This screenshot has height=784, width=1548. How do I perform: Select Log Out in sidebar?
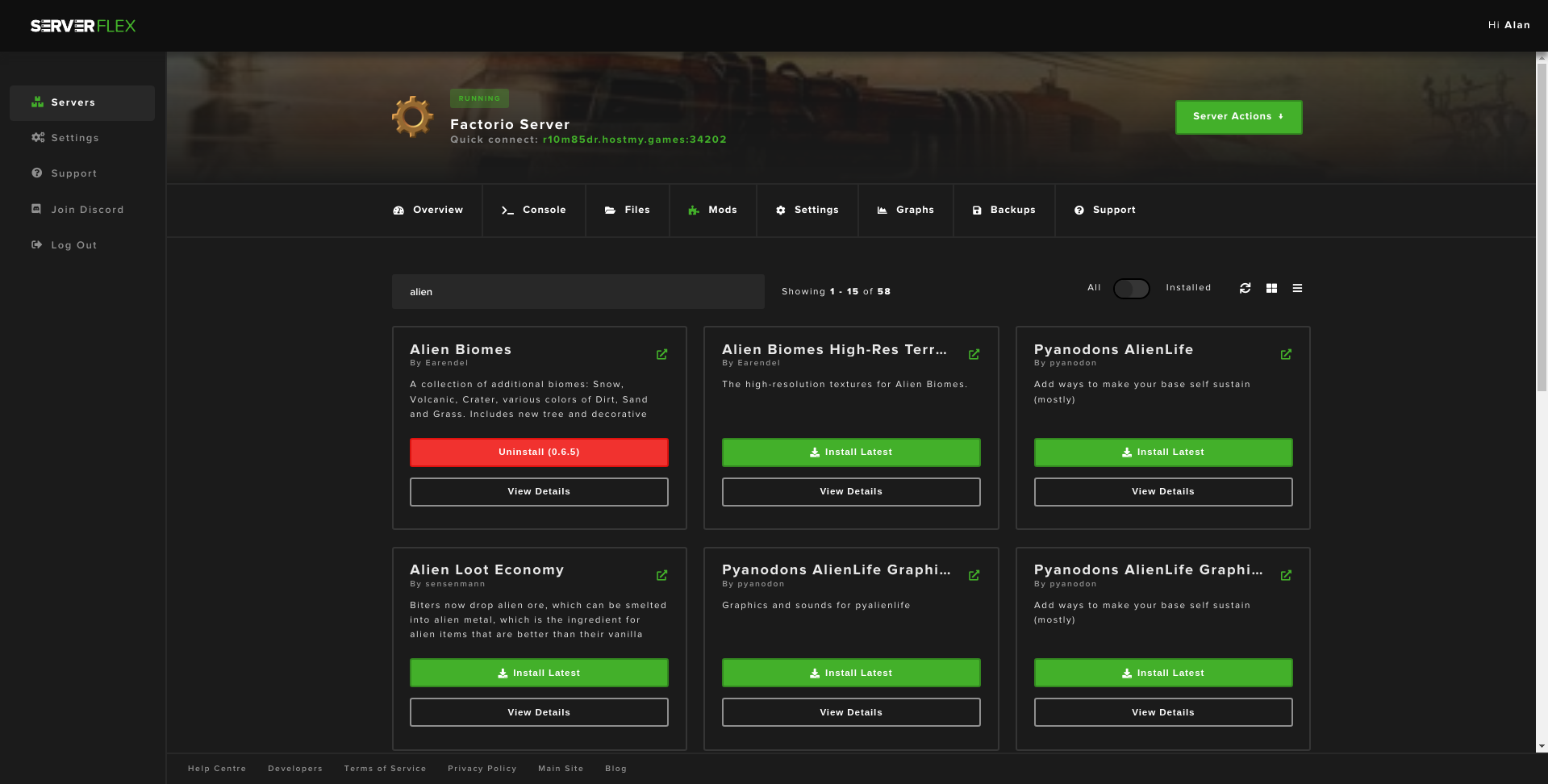[82, 245]
